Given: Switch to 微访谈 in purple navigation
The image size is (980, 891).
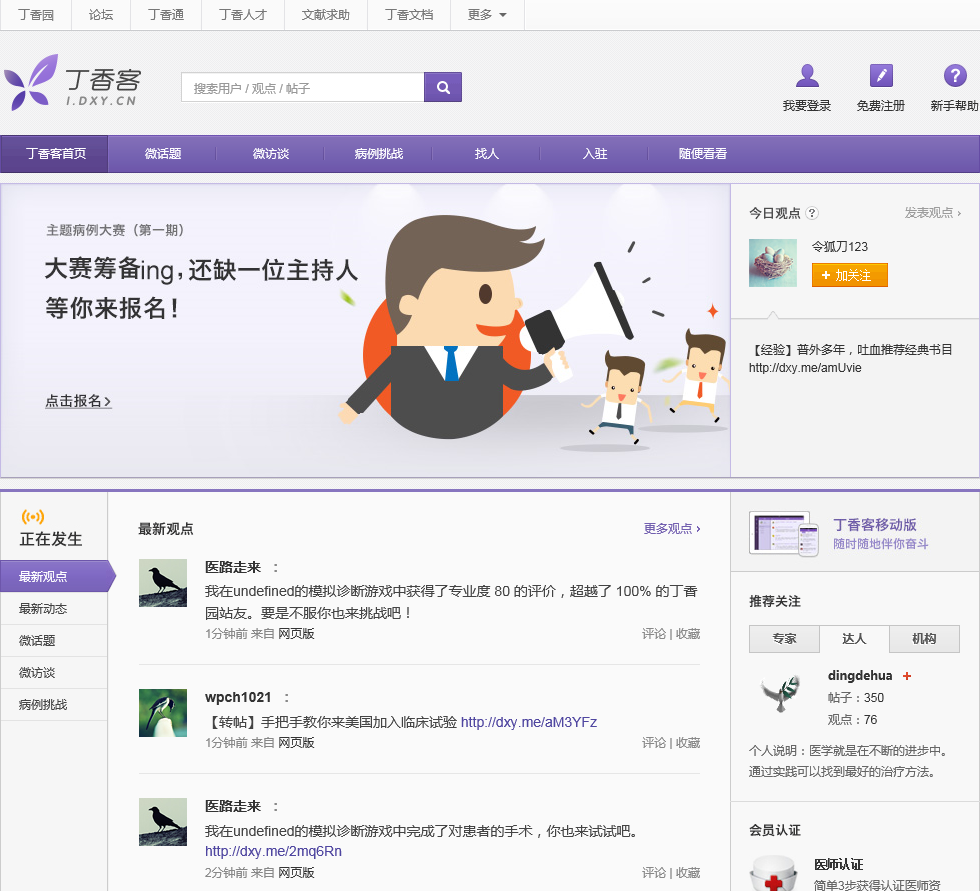Looking at the screenshot, I should click(271, 154).
